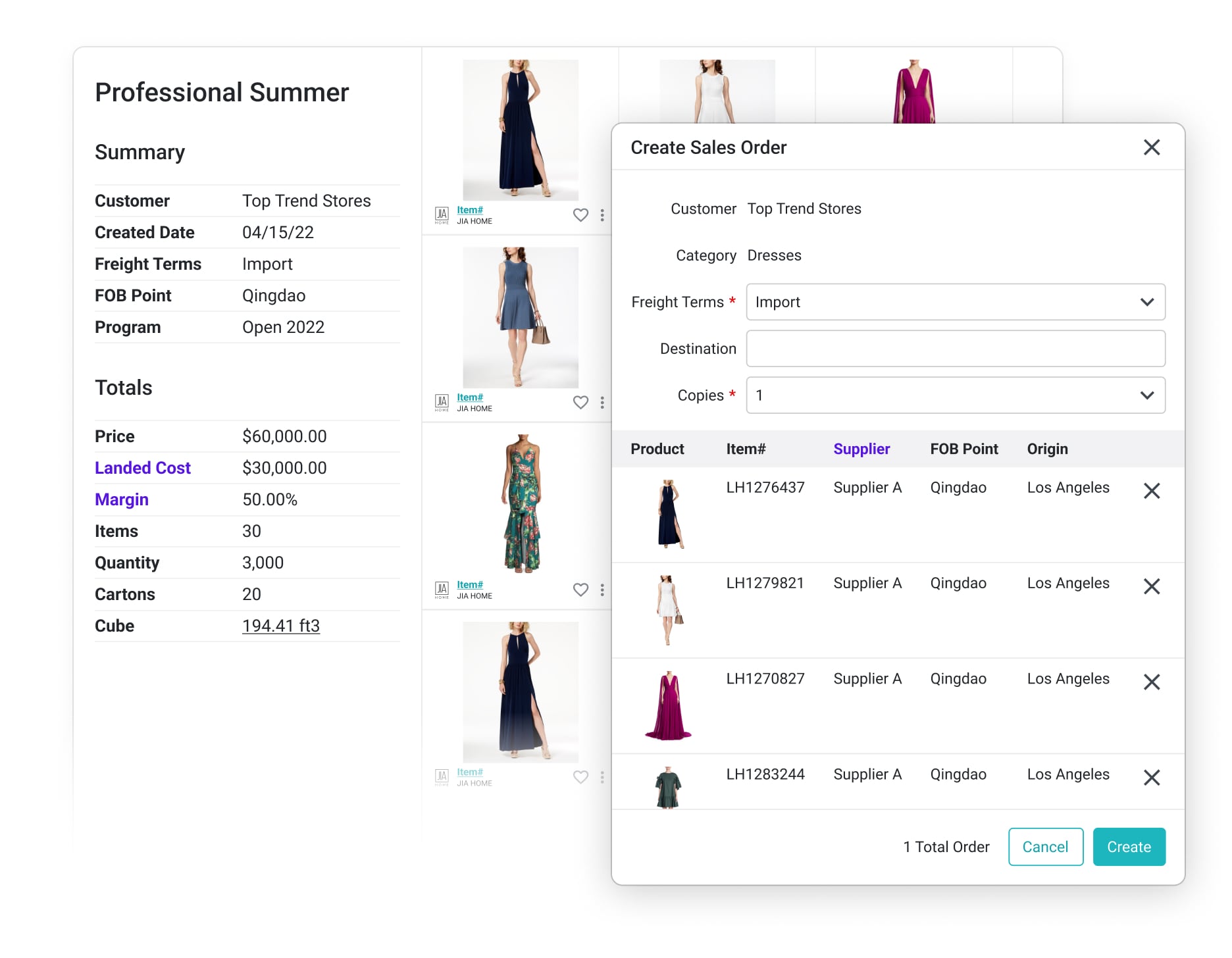Viewport: 1232px width, 958px height.
Task: Click the FOB Point column header
Action: click(x=963, y=449)
